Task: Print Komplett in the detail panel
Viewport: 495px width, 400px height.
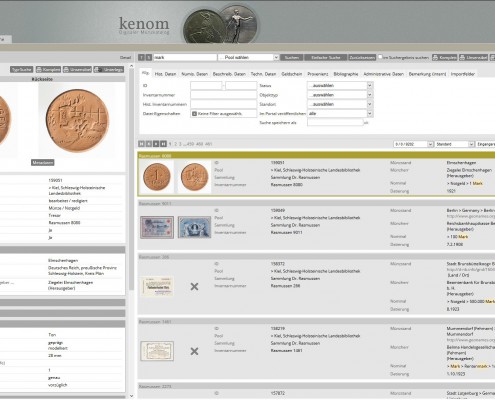Action: tap(48, 69)
